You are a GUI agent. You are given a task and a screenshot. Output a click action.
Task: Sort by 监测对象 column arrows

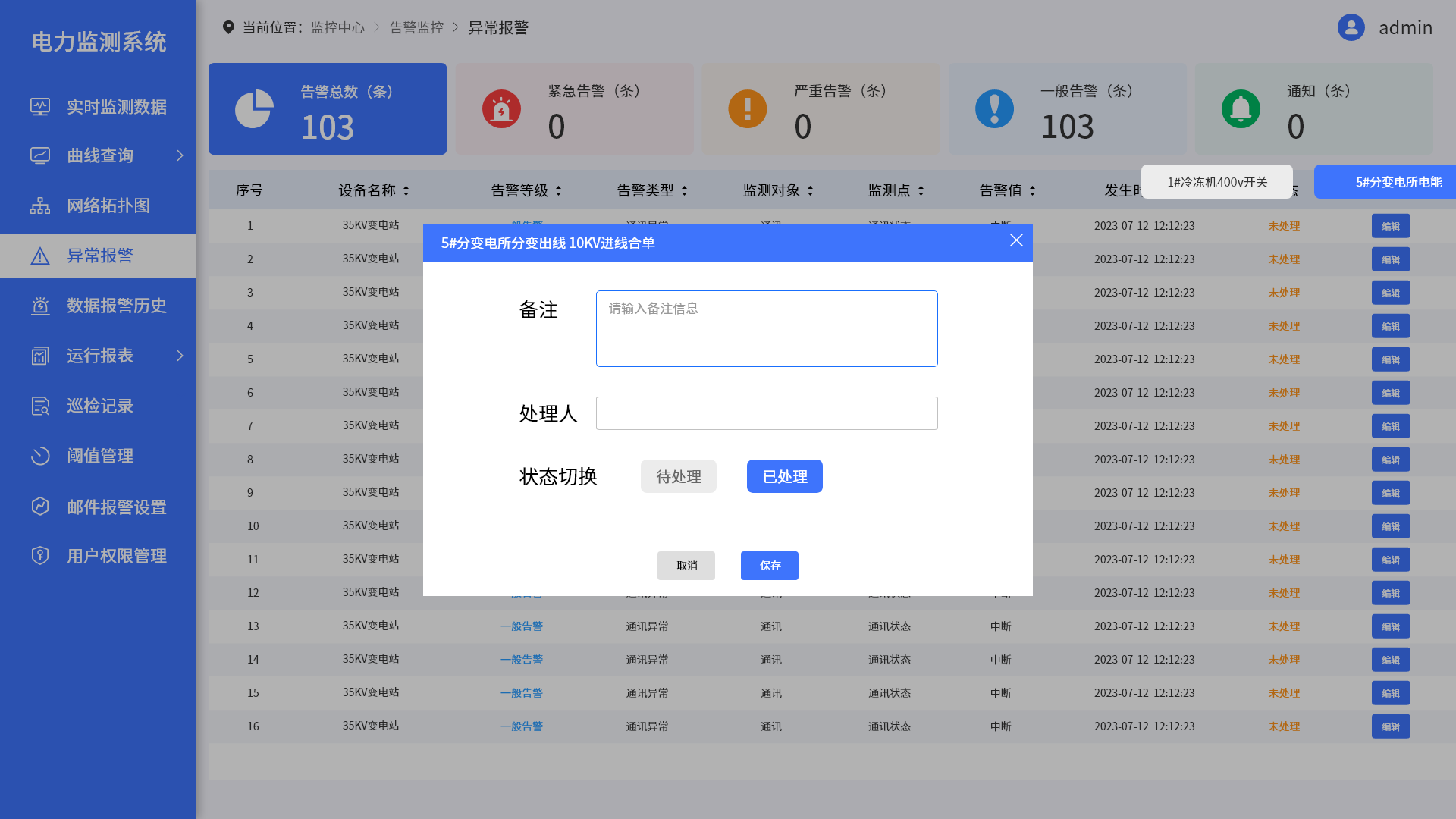tap(810, 191)
